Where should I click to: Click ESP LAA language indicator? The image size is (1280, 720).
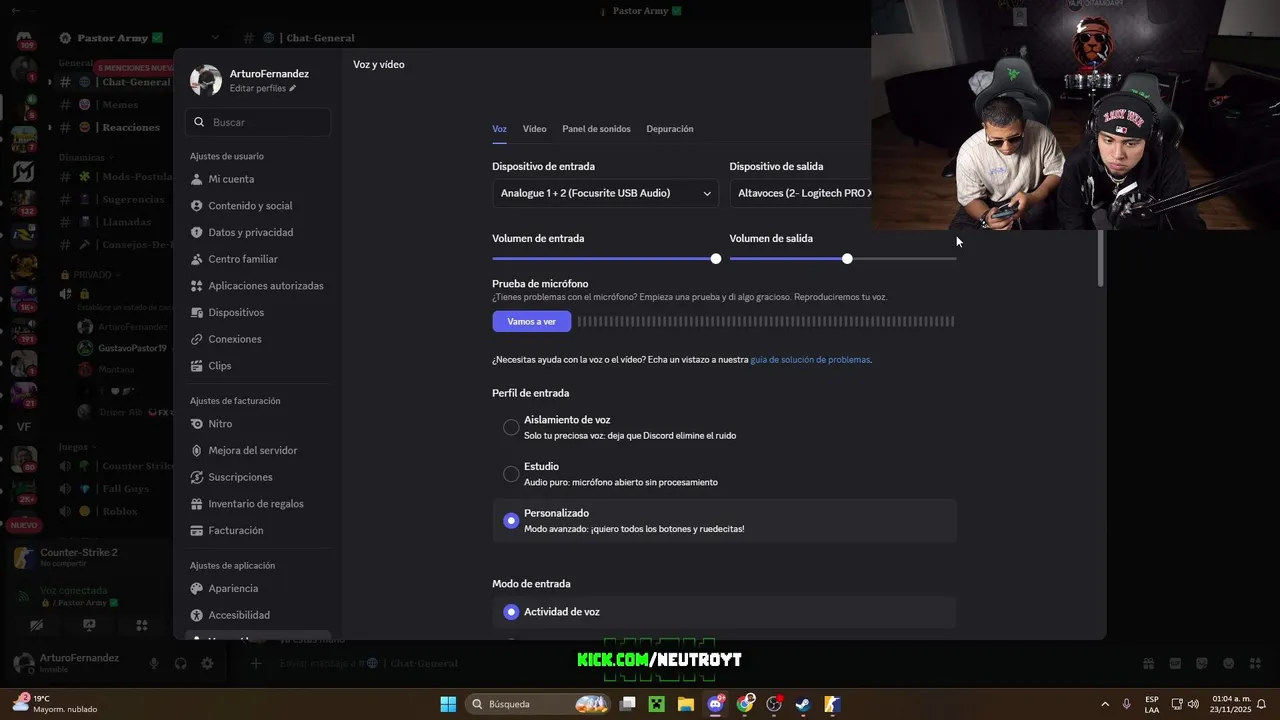click(1152, 704)
